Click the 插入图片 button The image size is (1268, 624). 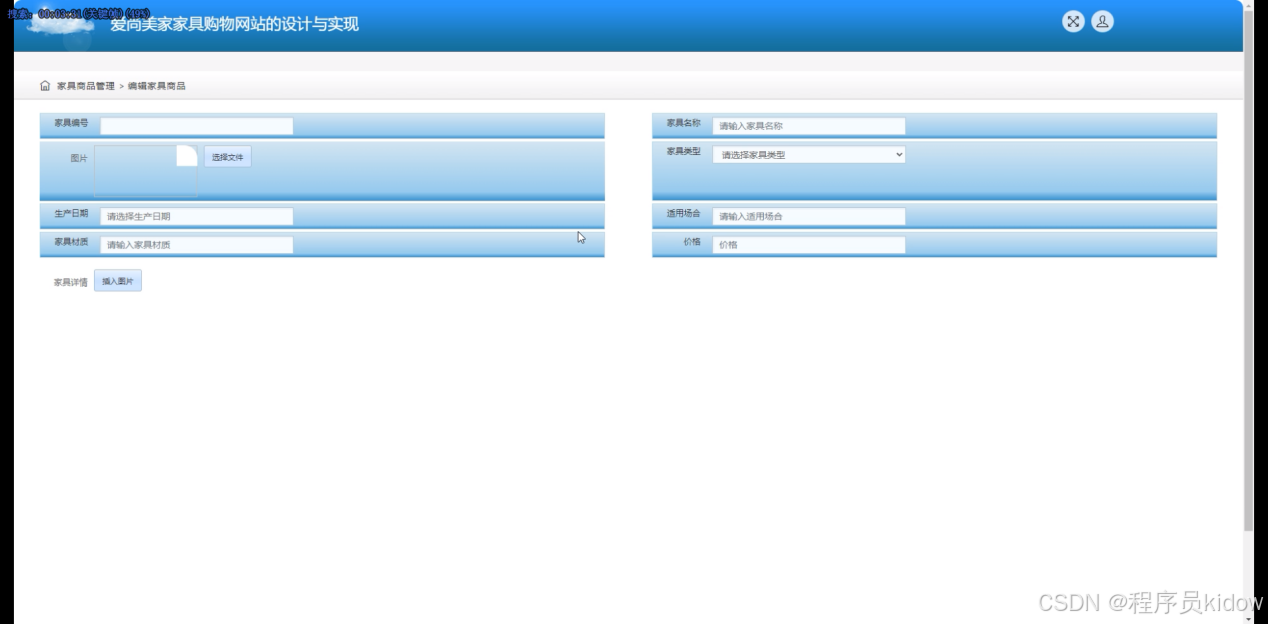click(118, 282)
